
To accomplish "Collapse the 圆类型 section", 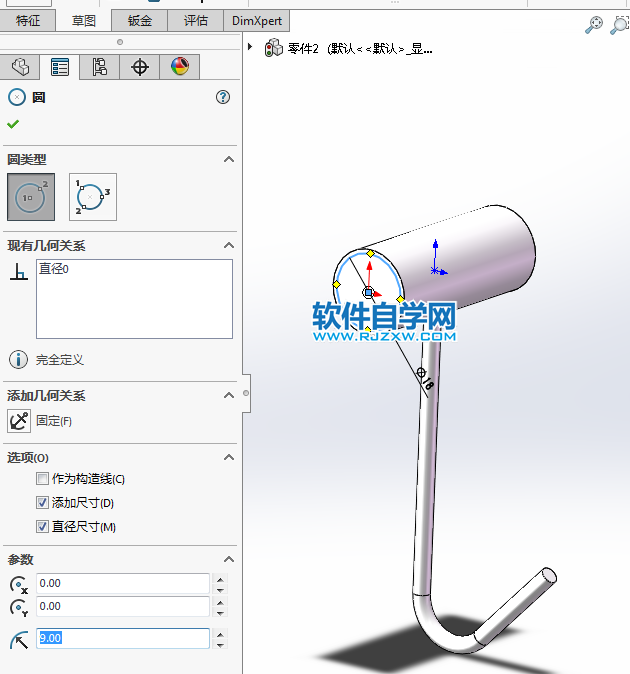I will (x=229, y=159).
